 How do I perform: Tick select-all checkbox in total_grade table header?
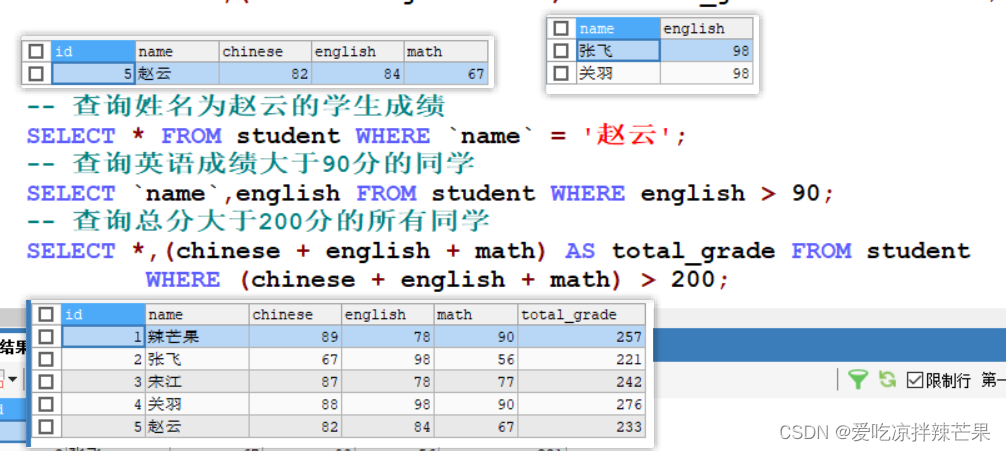[x=46, y=314]
